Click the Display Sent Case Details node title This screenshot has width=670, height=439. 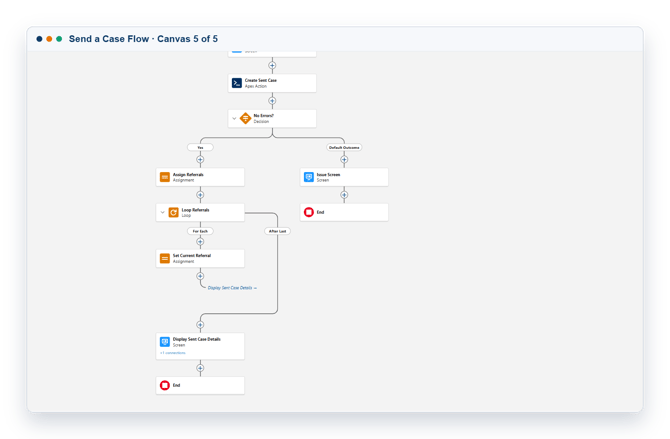click(197, 339)
